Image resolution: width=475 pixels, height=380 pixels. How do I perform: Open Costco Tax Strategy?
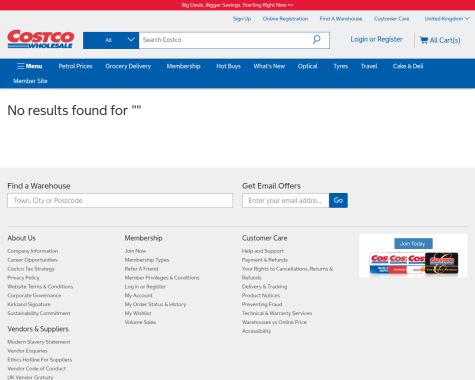(31, 269)
